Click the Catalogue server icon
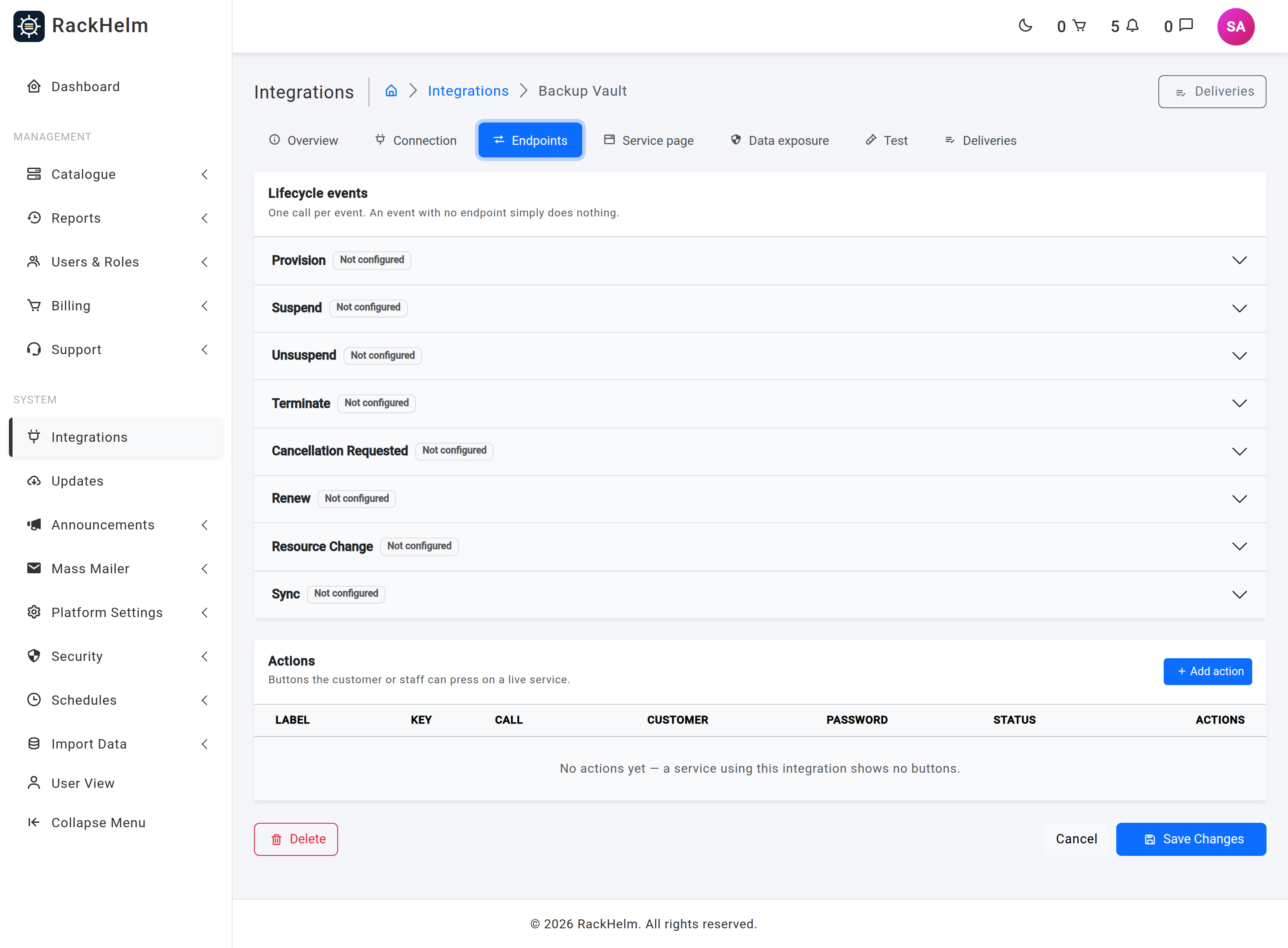This screenshot has width=1288, height=948. pos(34,174)
